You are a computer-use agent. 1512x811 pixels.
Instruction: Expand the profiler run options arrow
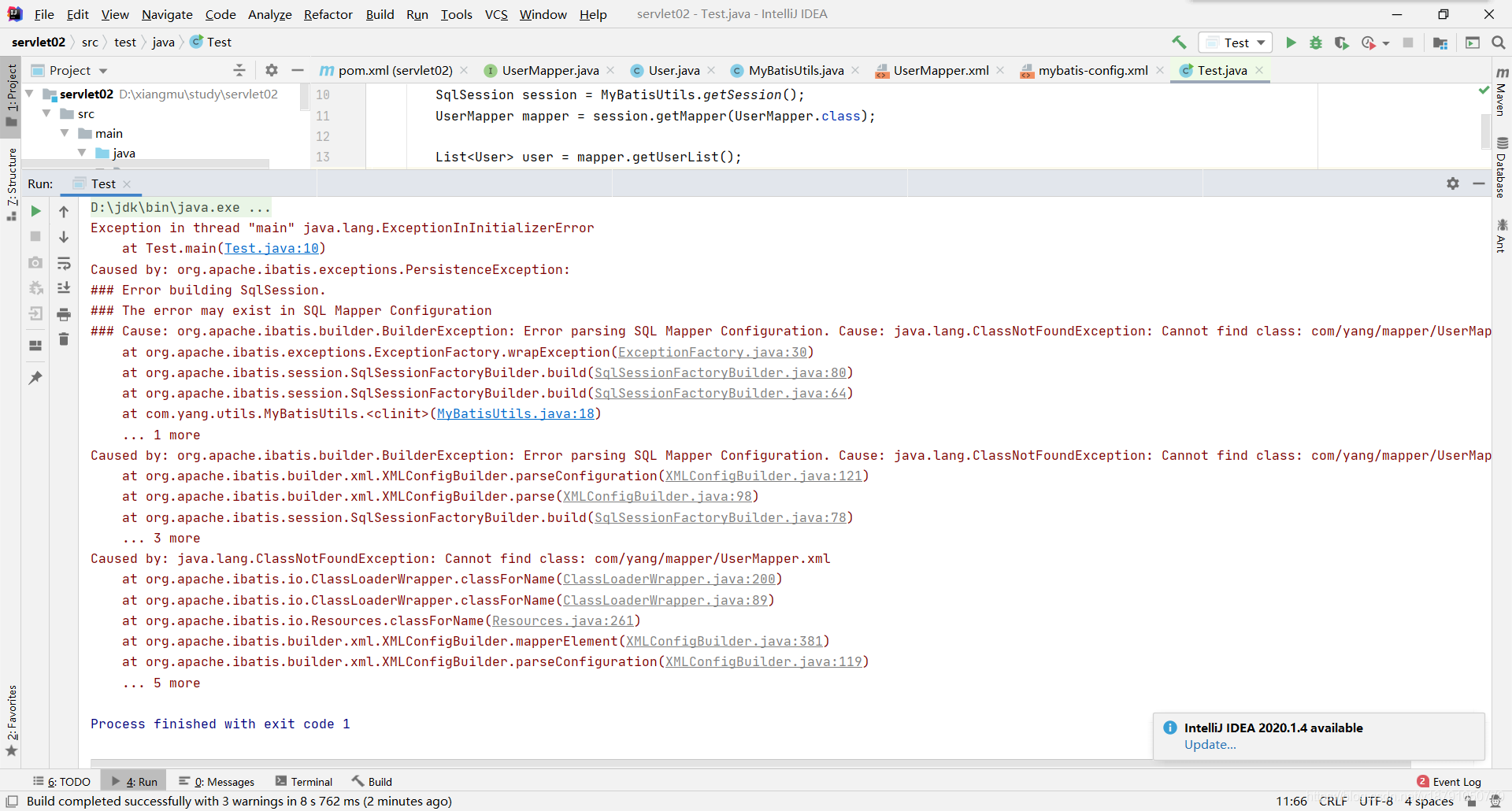(1386, 43)
